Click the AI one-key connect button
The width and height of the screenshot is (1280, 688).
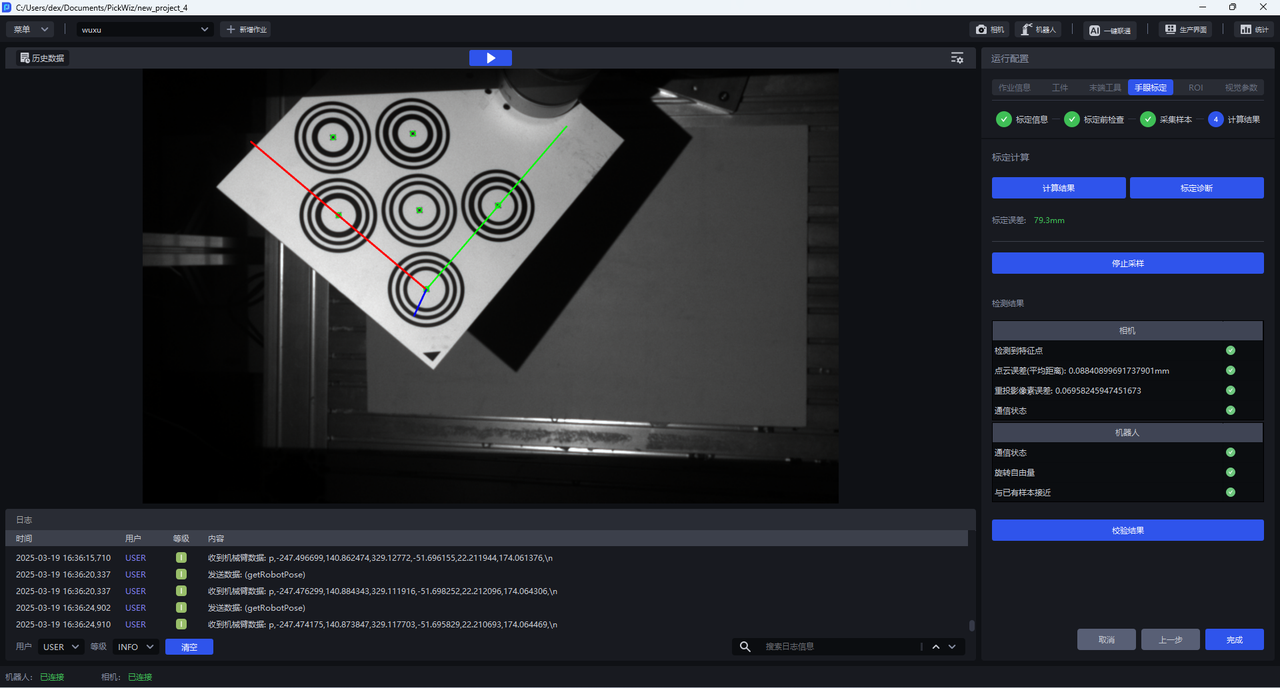(x=1109, y=30)
